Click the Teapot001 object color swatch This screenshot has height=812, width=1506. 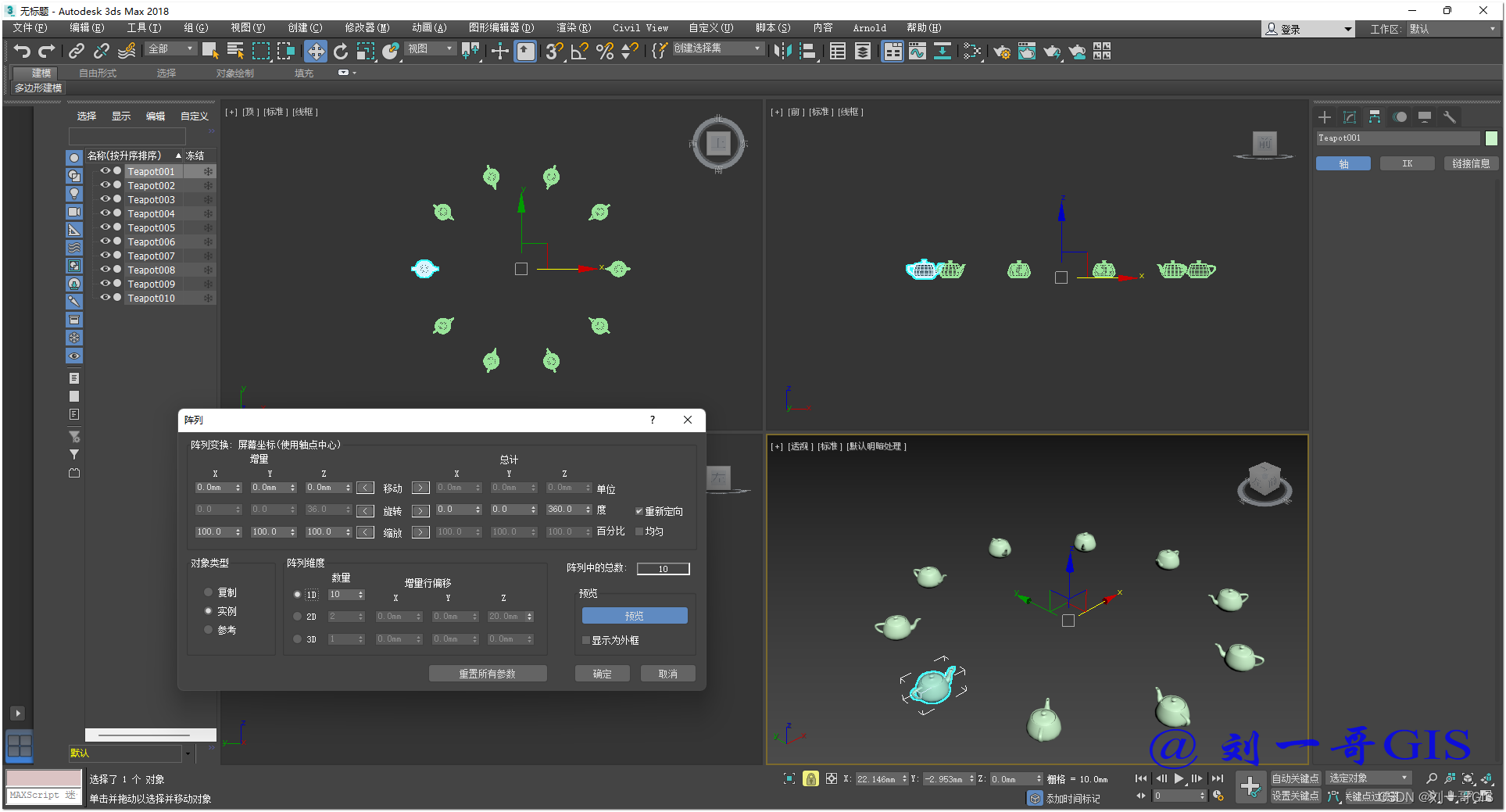pos(1491,138)
